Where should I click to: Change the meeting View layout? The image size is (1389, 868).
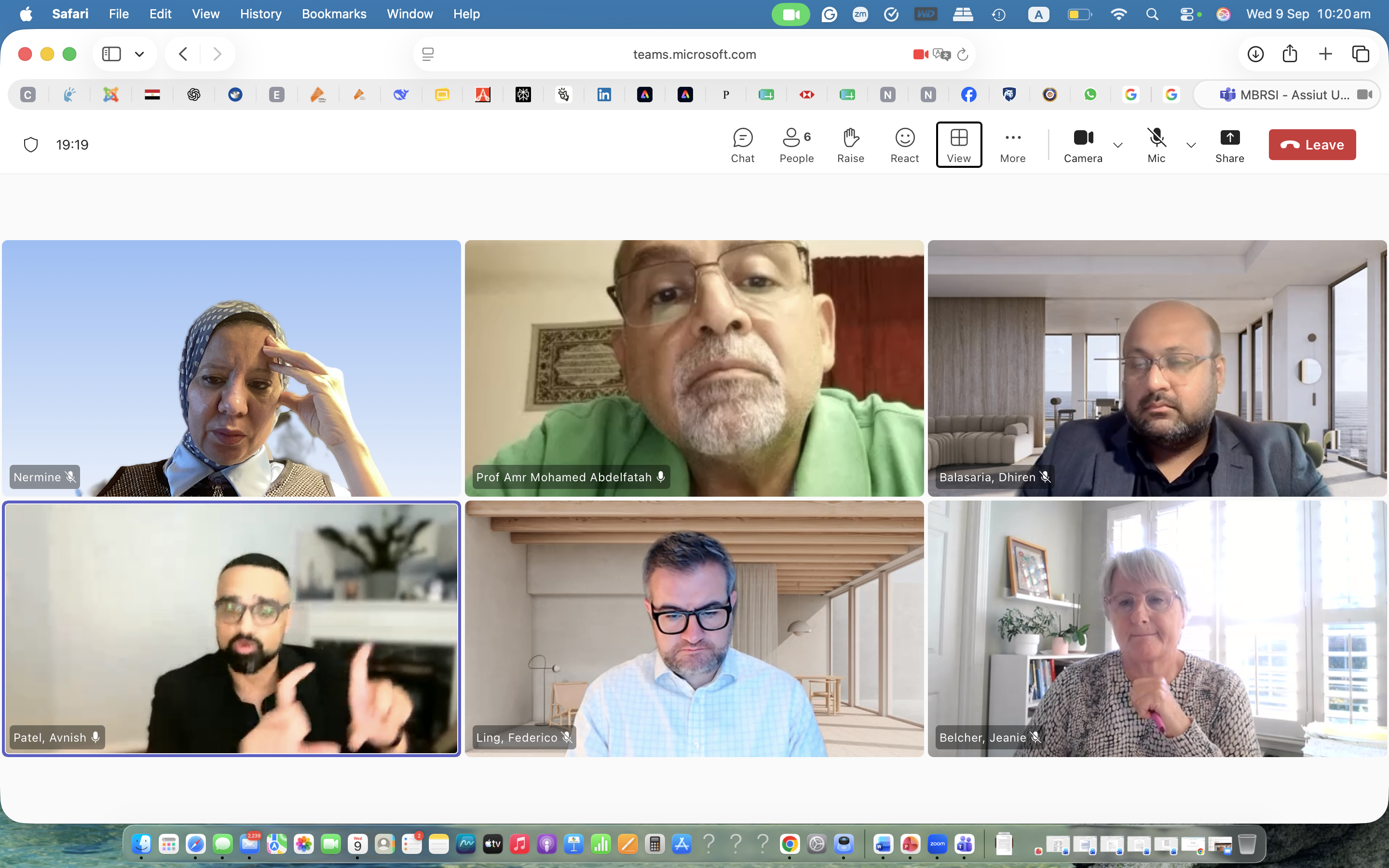coord(958,145)
